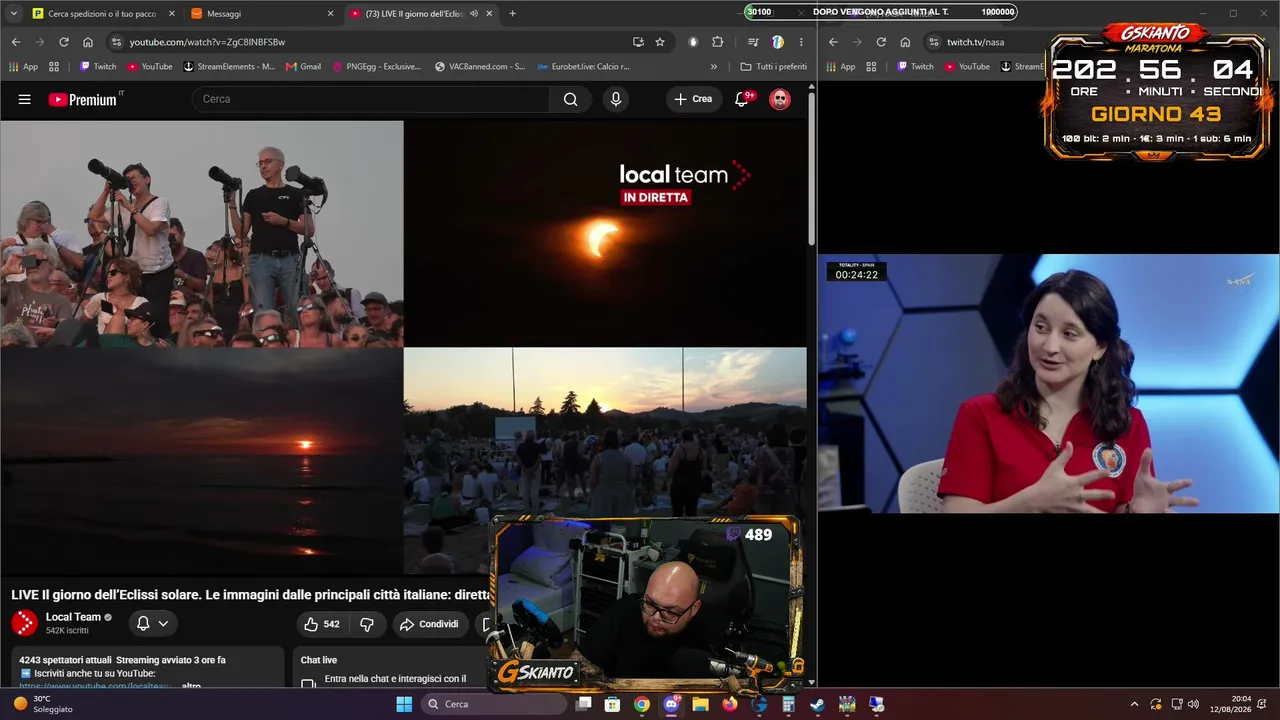The height and width of the screenshot is (720, 1280).
Task: Expand the Chrome tab search dropdown
Action: point(14,14)
